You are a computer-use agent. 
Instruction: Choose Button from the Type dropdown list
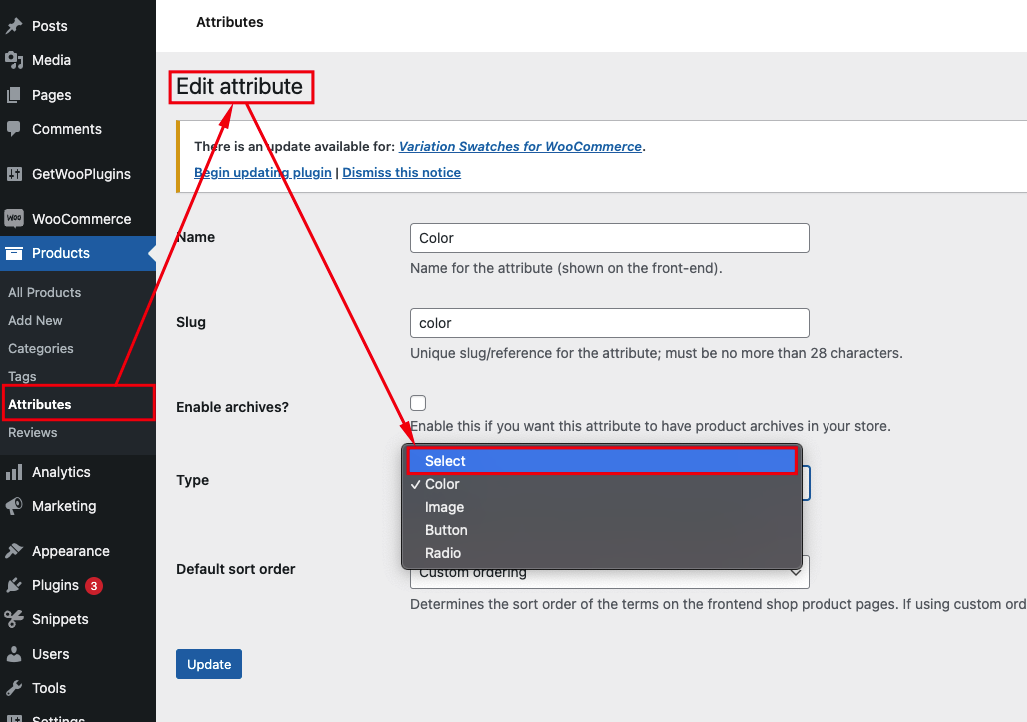(601, 530)
